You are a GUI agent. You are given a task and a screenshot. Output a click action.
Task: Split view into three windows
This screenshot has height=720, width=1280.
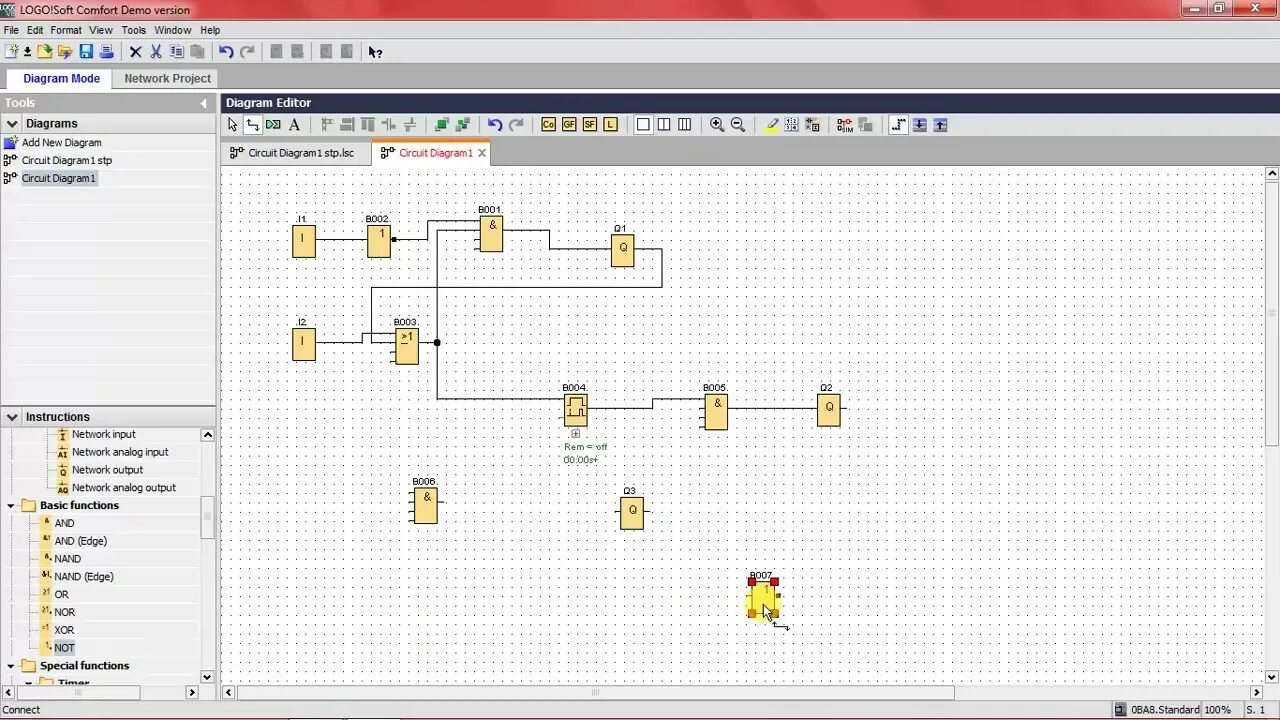[x=684, y=125]
